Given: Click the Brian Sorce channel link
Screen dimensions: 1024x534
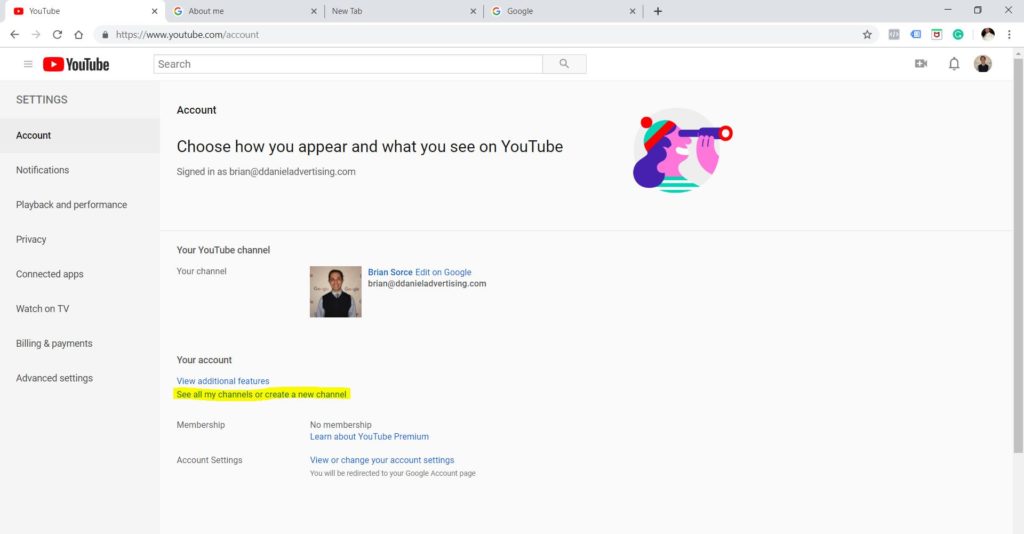Looking at the screenshot, I should click(x=390, y=272).
